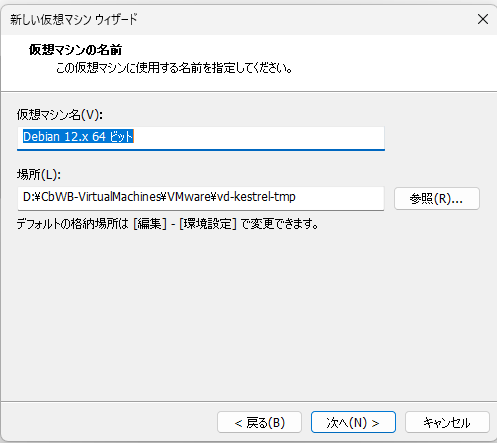Click the 新しい仮想マシン ウィザード title bar text

tap(74, 19)
